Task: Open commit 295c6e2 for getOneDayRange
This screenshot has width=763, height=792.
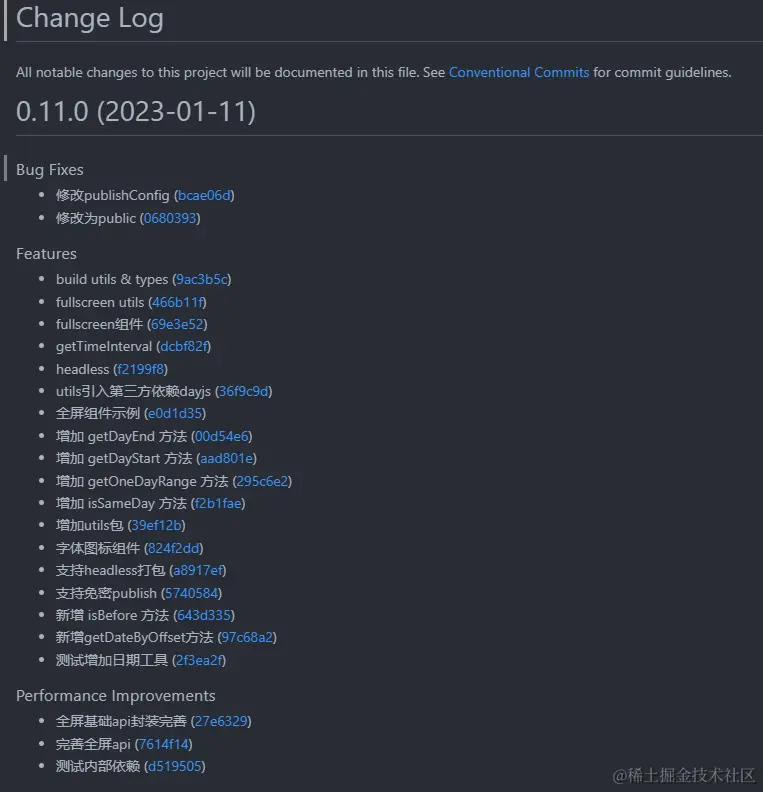Action: tap(262, 481)
